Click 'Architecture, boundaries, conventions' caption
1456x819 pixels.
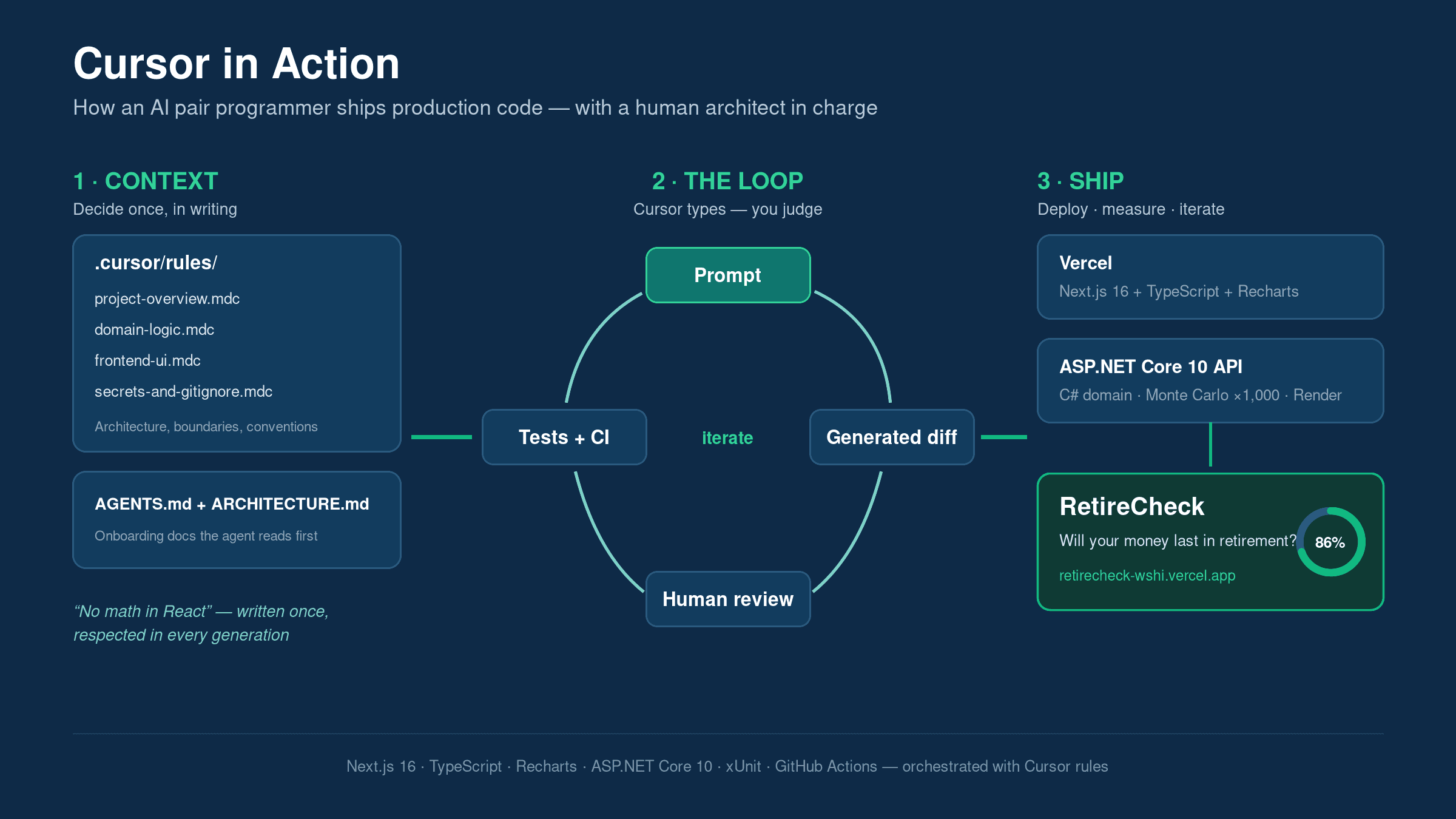coord(206,426)
